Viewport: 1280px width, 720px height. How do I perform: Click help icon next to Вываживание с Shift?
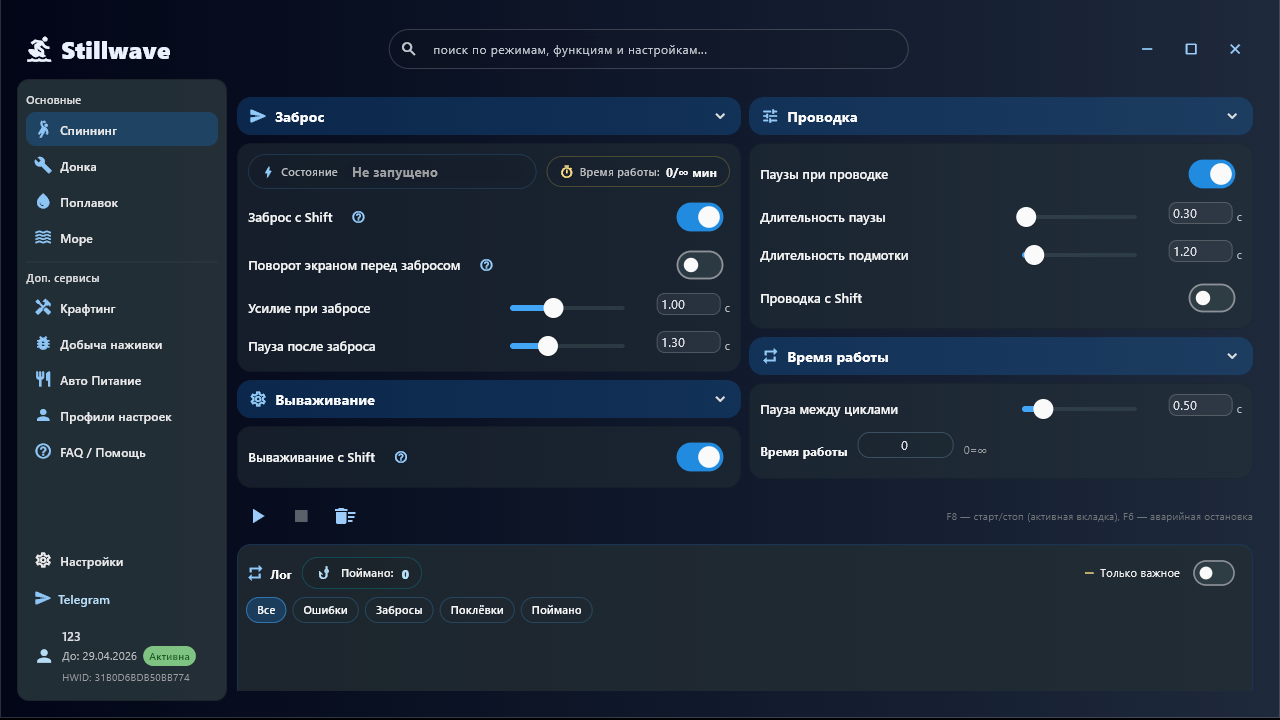coord(401,457)
